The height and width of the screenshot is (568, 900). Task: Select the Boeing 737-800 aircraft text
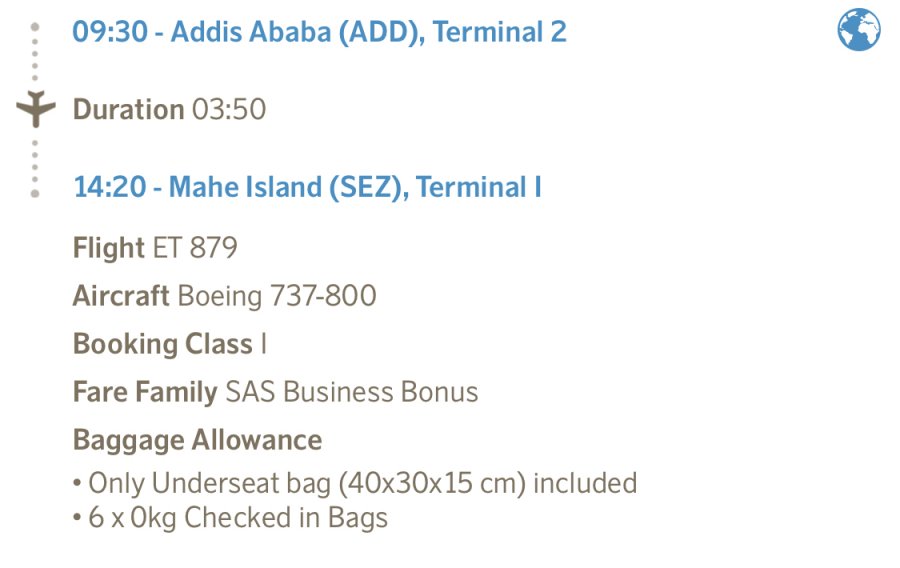click(x=277, y=296)
